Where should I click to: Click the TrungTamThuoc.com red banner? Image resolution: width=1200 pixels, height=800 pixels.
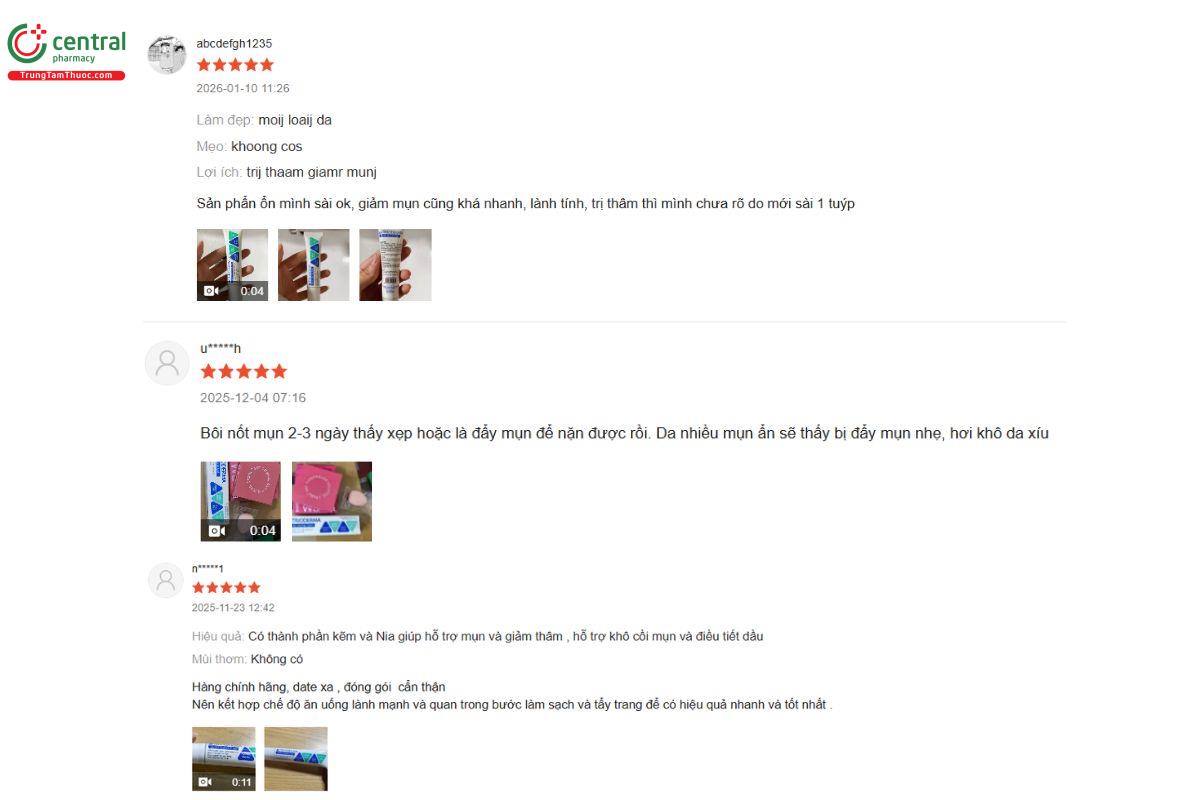[67, 75]
